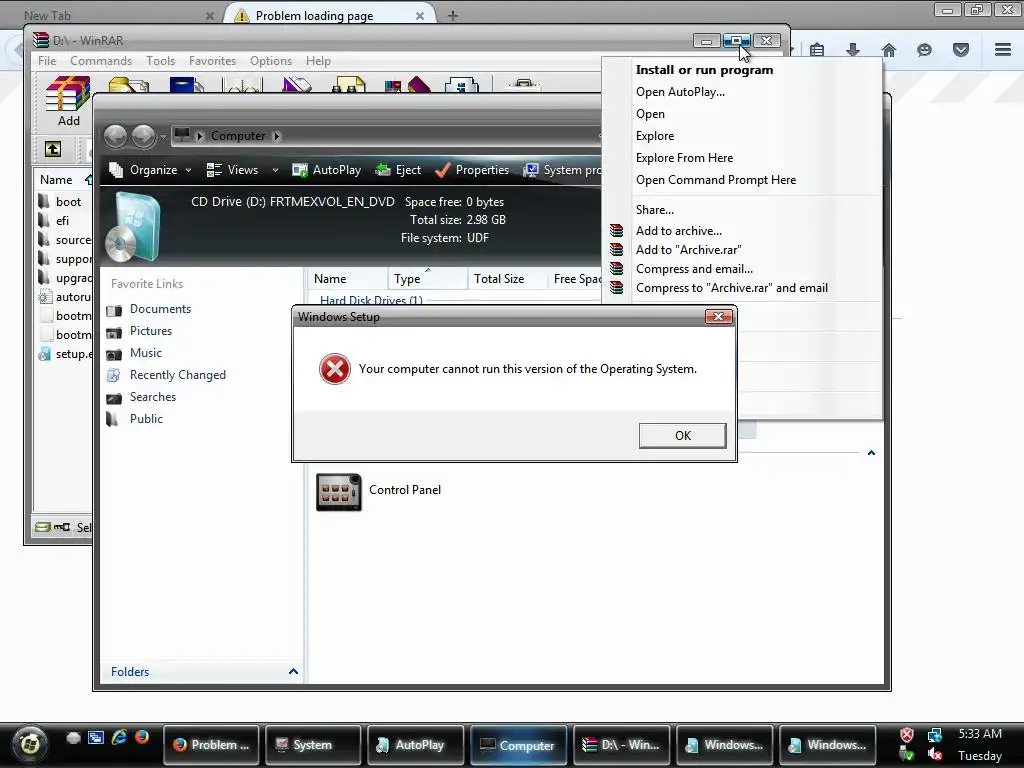Image resolution: width=1024 pixels, height=768 pixels.
Task: Select Explore From Here in context menu
Action: click(x=743, y=158)
